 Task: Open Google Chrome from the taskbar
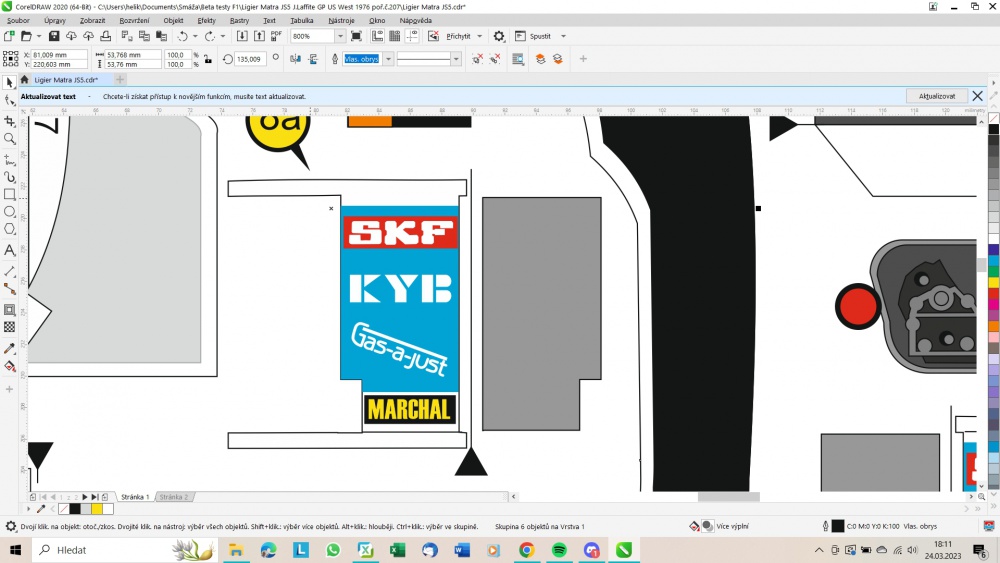527,550
